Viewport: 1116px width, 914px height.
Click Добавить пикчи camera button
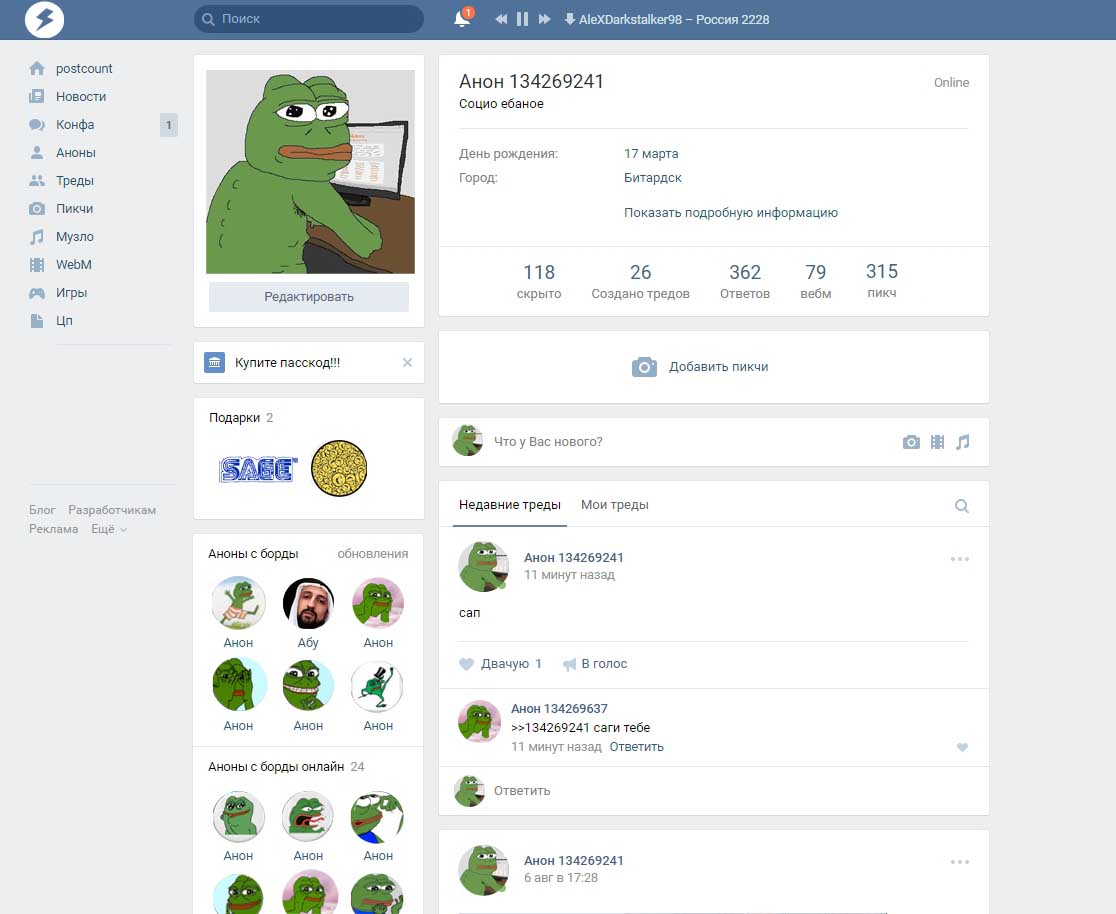(x=700, y=367)
